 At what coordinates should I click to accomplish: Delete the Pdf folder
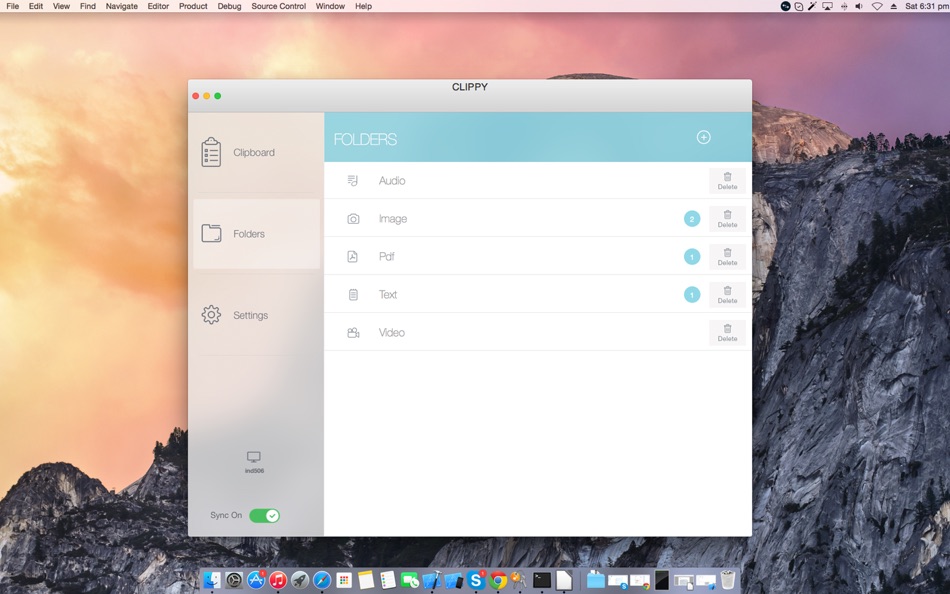(728, 256)
